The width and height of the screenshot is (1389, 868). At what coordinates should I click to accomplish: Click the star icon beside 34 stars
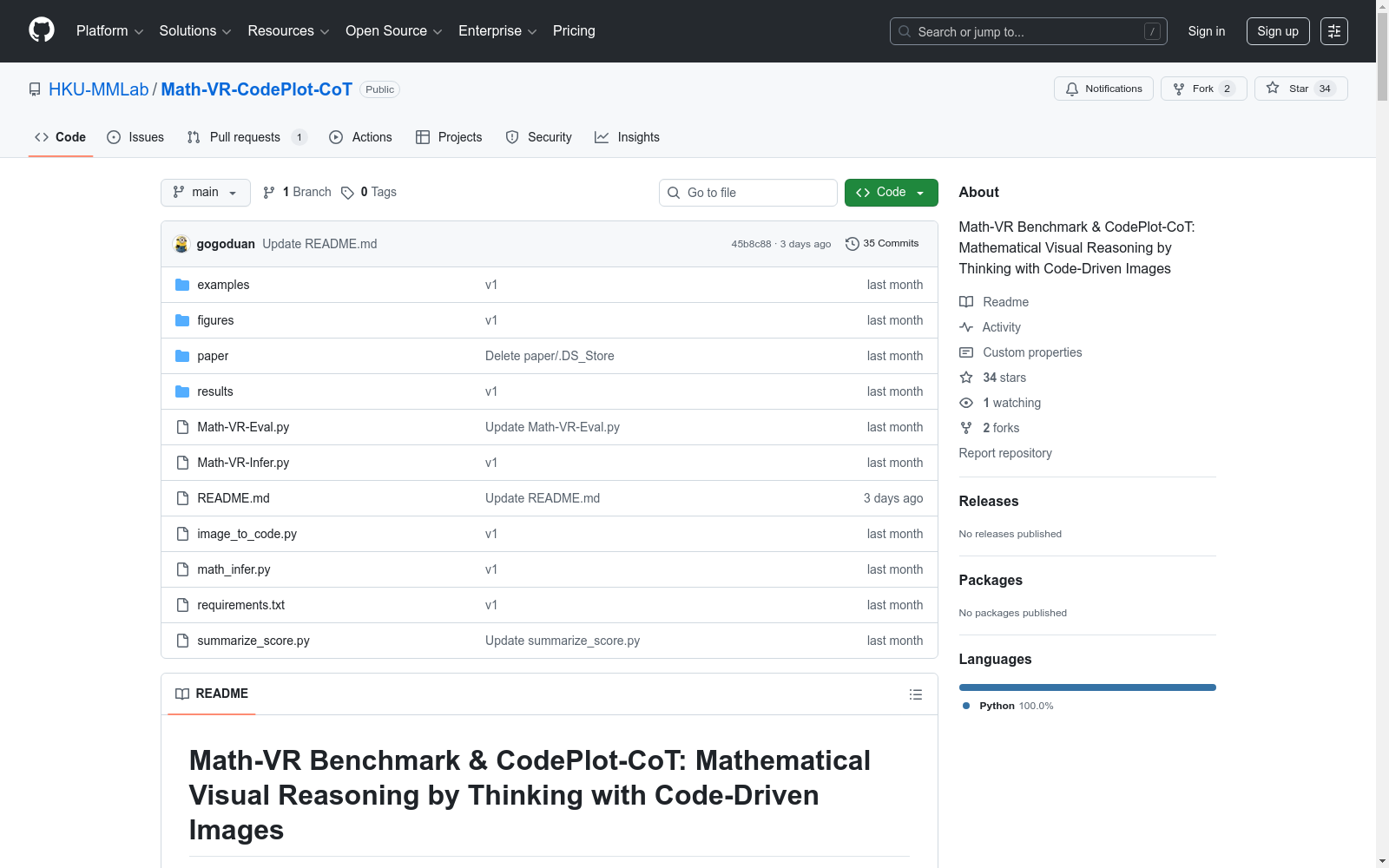tap(966, 378)
